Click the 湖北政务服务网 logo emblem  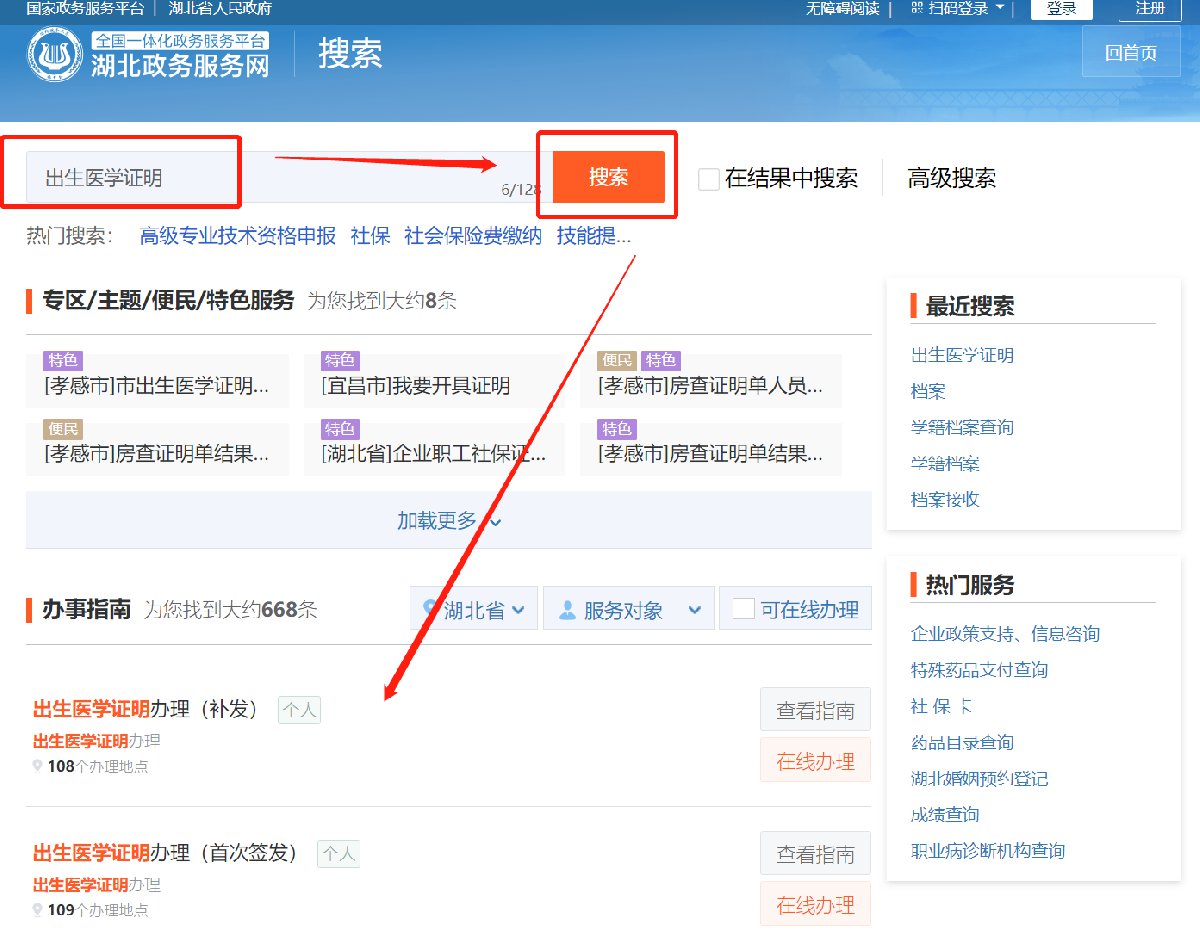click(x=55, y=54)
